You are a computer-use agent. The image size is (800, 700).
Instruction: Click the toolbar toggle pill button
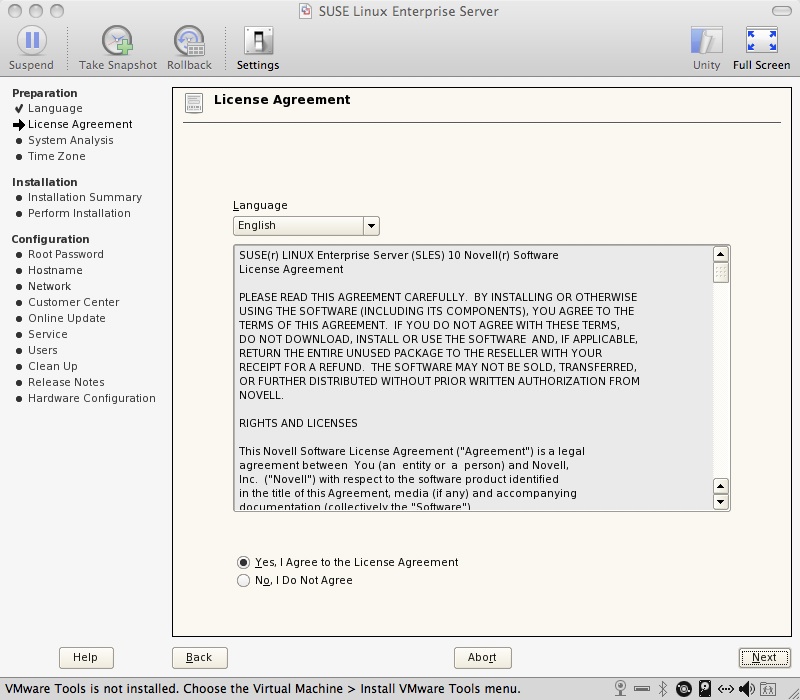click(x=782, y=11)
